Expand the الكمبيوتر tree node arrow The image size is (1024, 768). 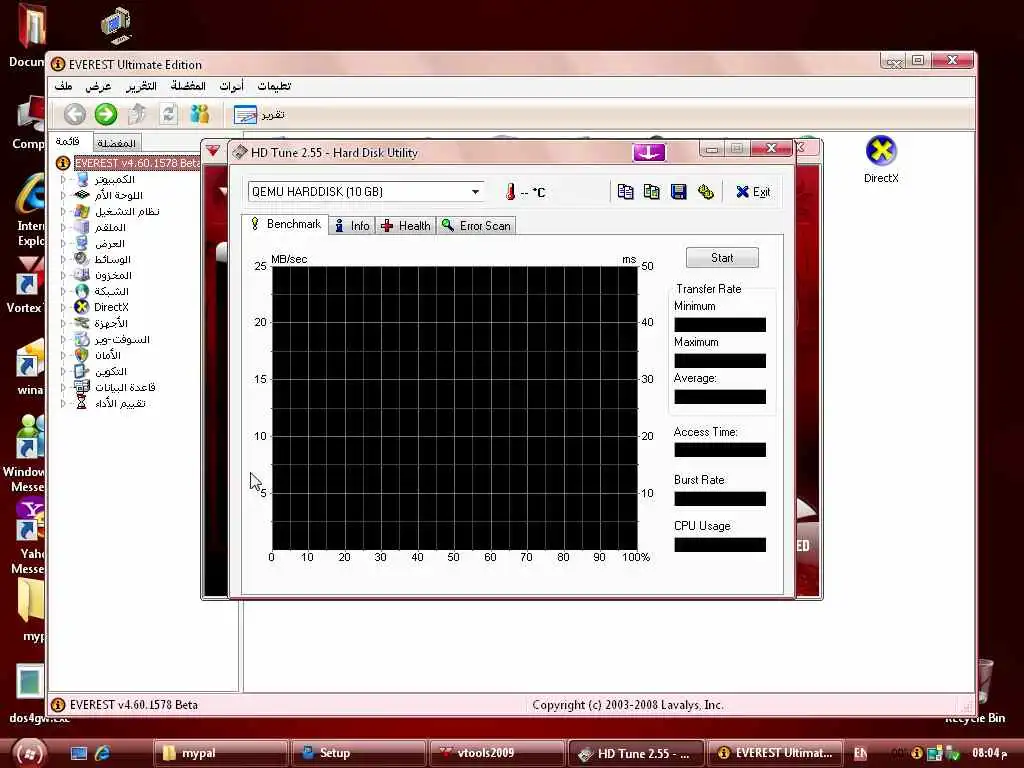coord(63,179)
